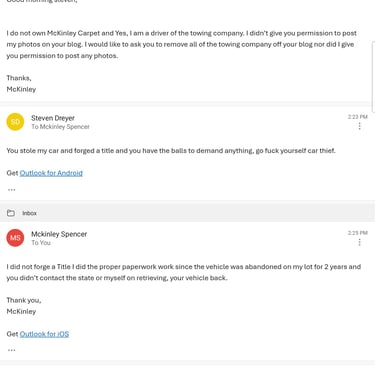Click the 'I do not own McKinley Carpet' message text
The image size is (375, 366).
click(x=182, y=44)
